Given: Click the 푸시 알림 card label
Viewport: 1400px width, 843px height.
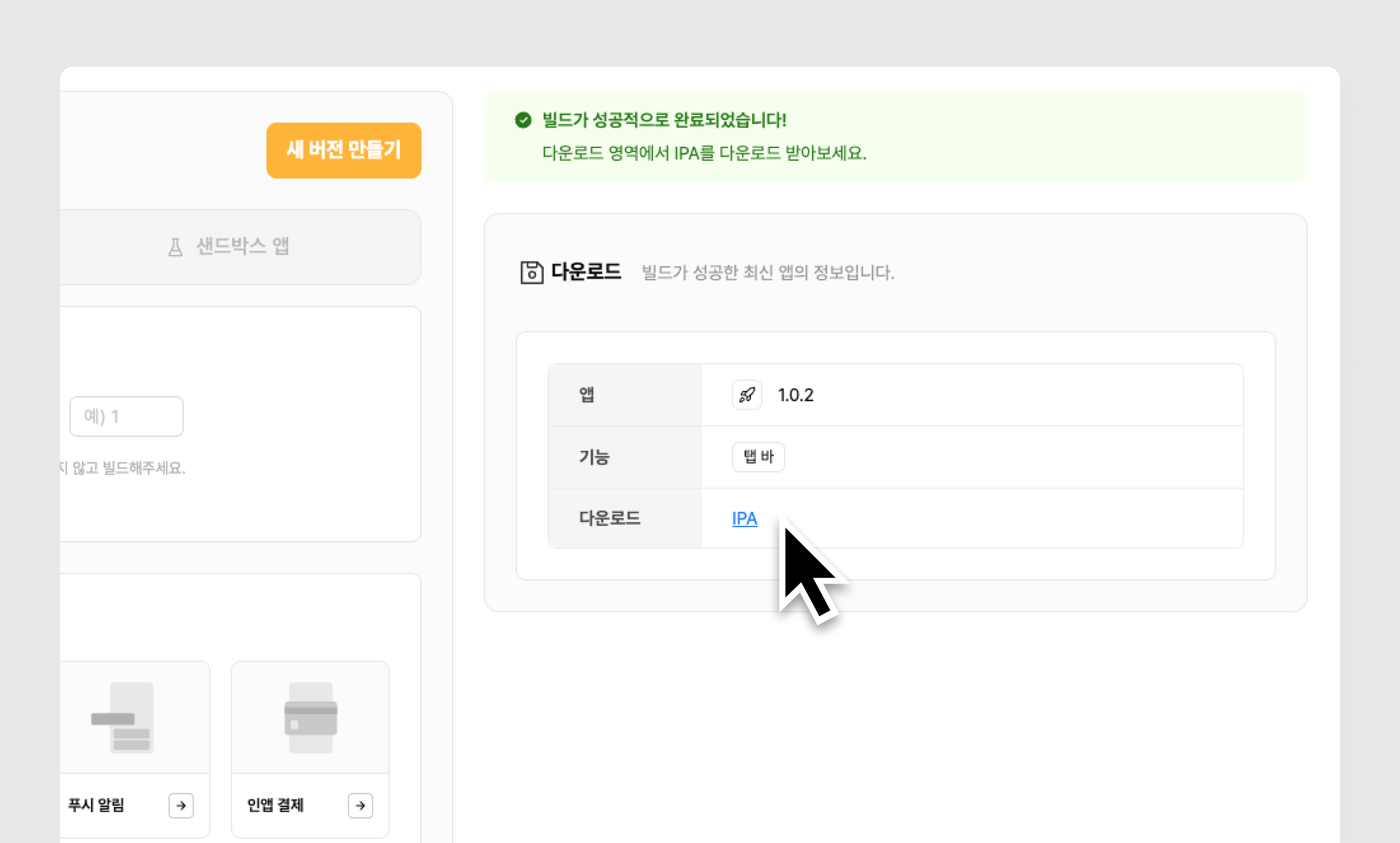Looking at the screenshot, I should [96, 805].
